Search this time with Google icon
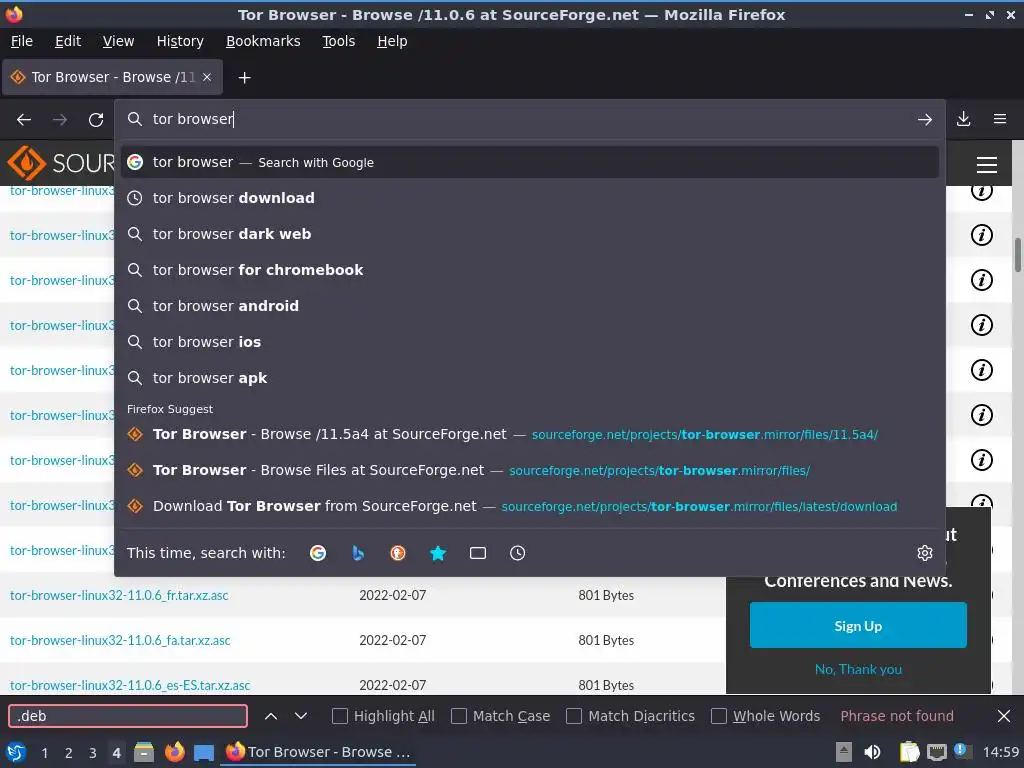The width and height of the screenshot is (1024, 768). (x=318, y=553)
